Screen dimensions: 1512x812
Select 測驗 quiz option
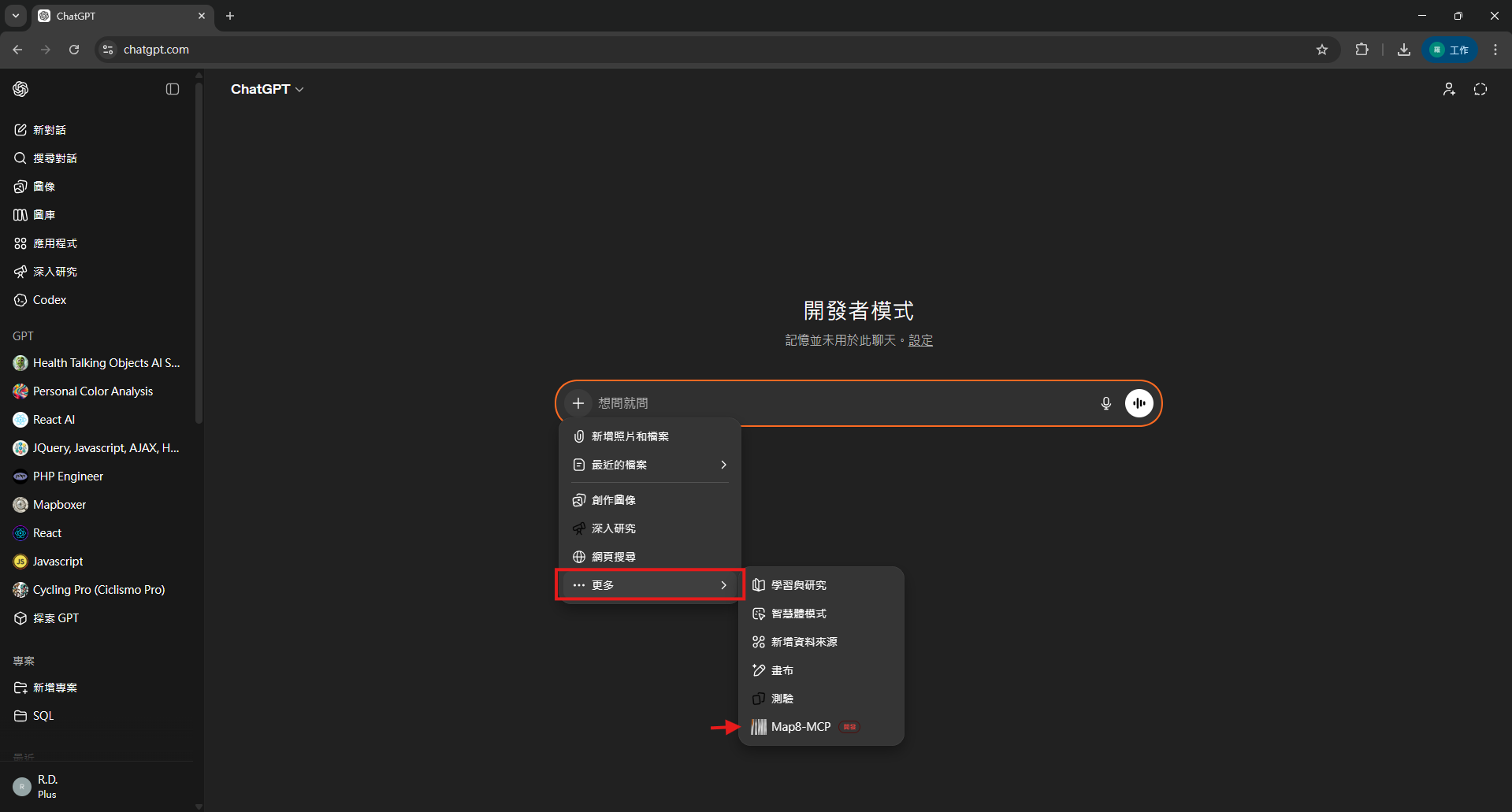coord(821,699)
